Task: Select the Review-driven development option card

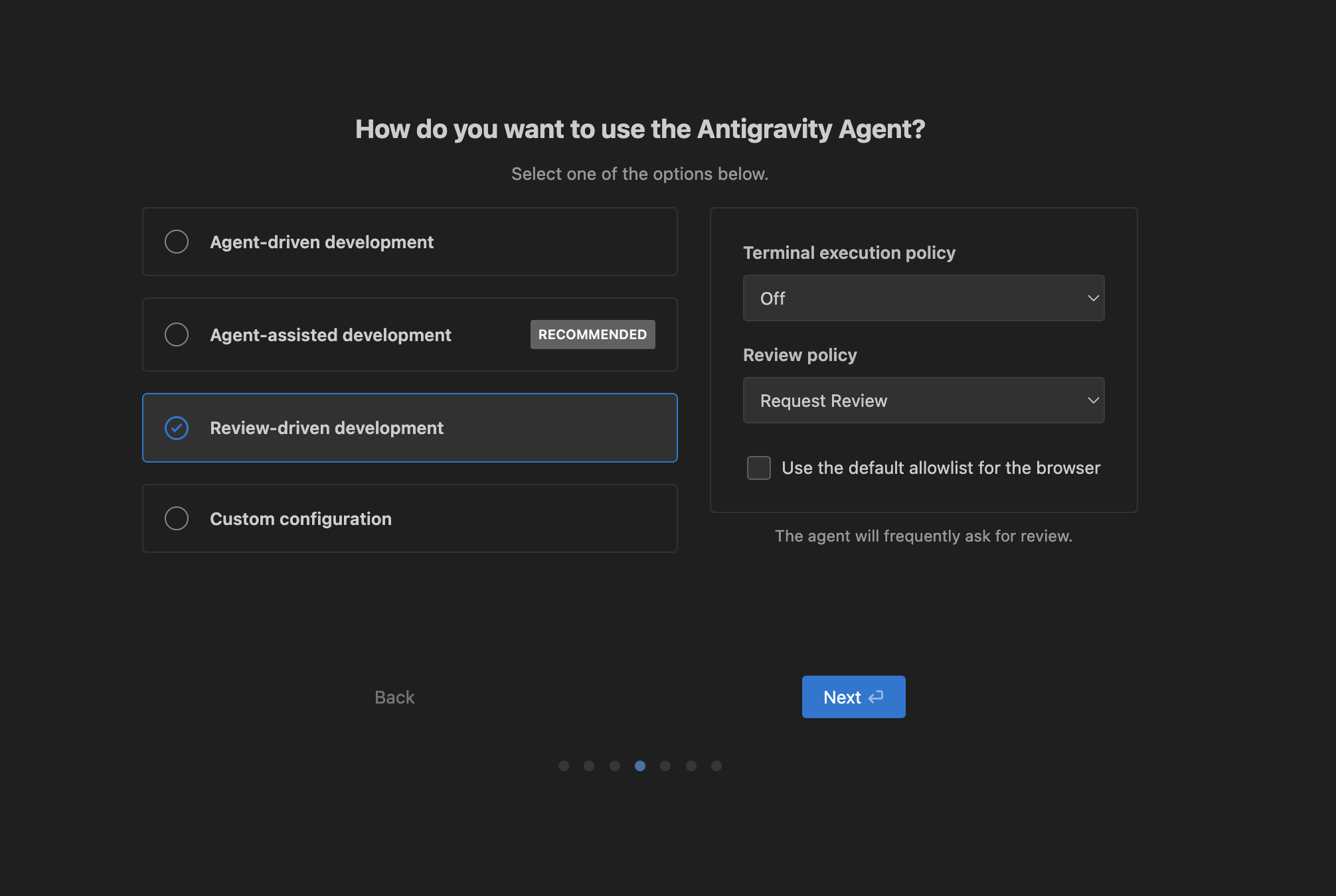Action: [409, 428]
